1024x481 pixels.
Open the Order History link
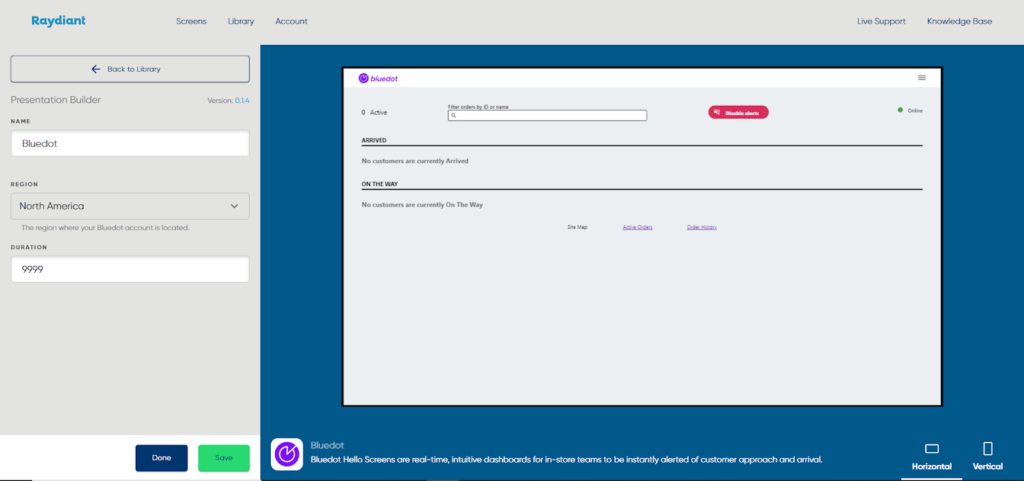tap(701, 227)
